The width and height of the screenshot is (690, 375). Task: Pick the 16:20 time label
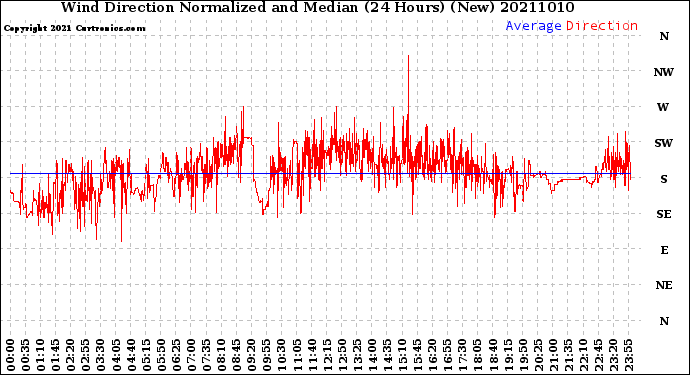[433, 355]
